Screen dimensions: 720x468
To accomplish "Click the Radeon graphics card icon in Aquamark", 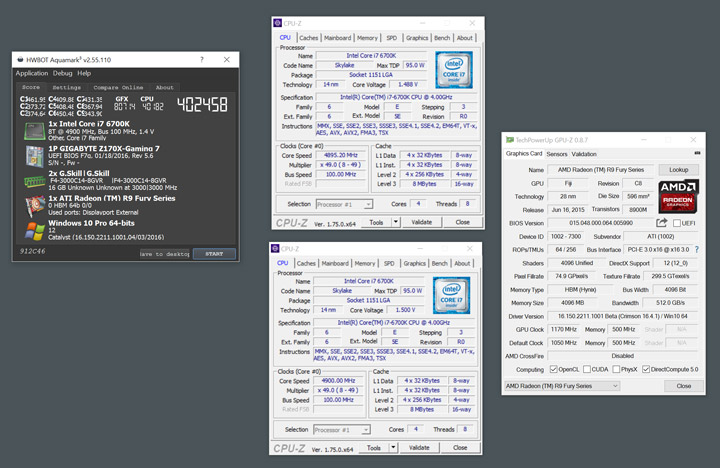I will tap(35, 206).
